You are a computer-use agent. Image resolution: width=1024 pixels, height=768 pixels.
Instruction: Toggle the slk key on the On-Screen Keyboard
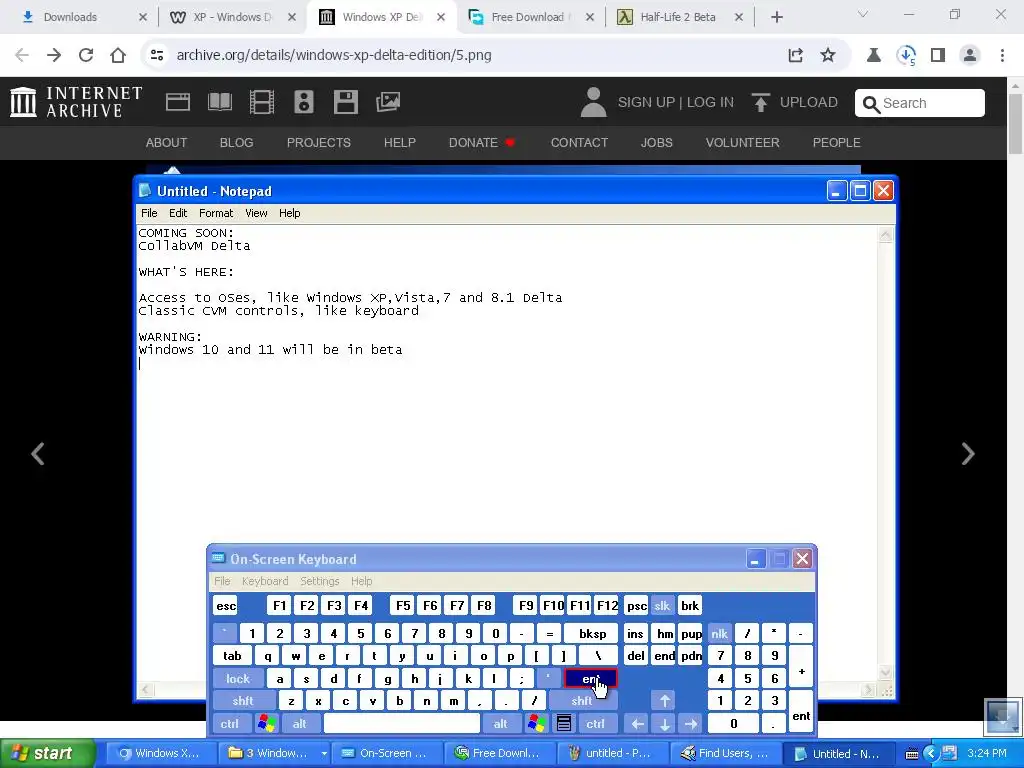(x=662, y=605)
